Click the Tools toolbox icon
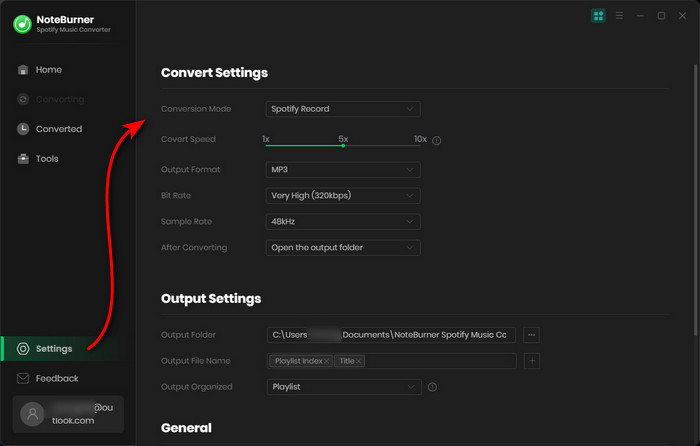This screenshot has height=446, width=700. click(x=23, y=158)
